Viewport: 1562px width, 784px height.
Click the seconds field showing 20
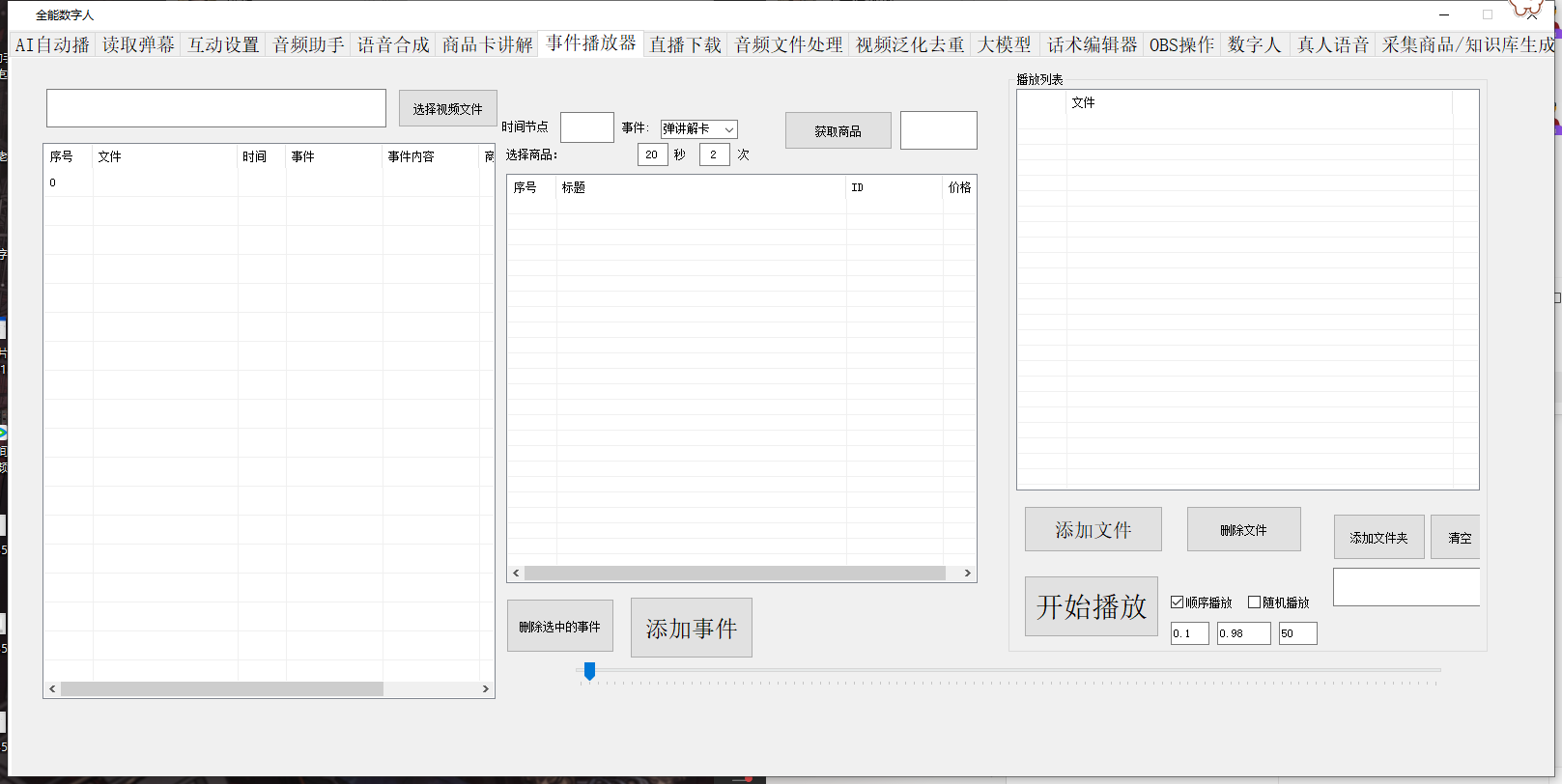pos(653,154)
